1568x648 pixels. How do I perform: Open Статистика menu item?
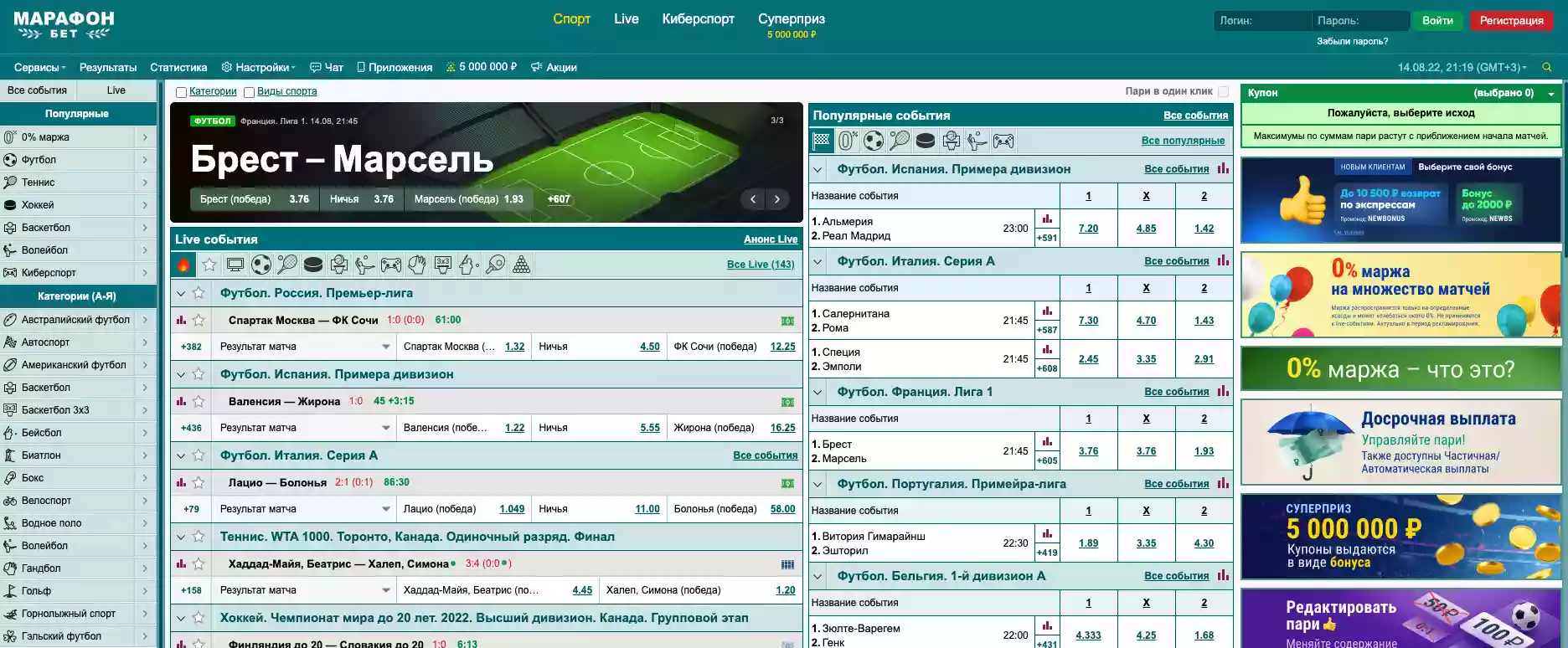(178, 68)
